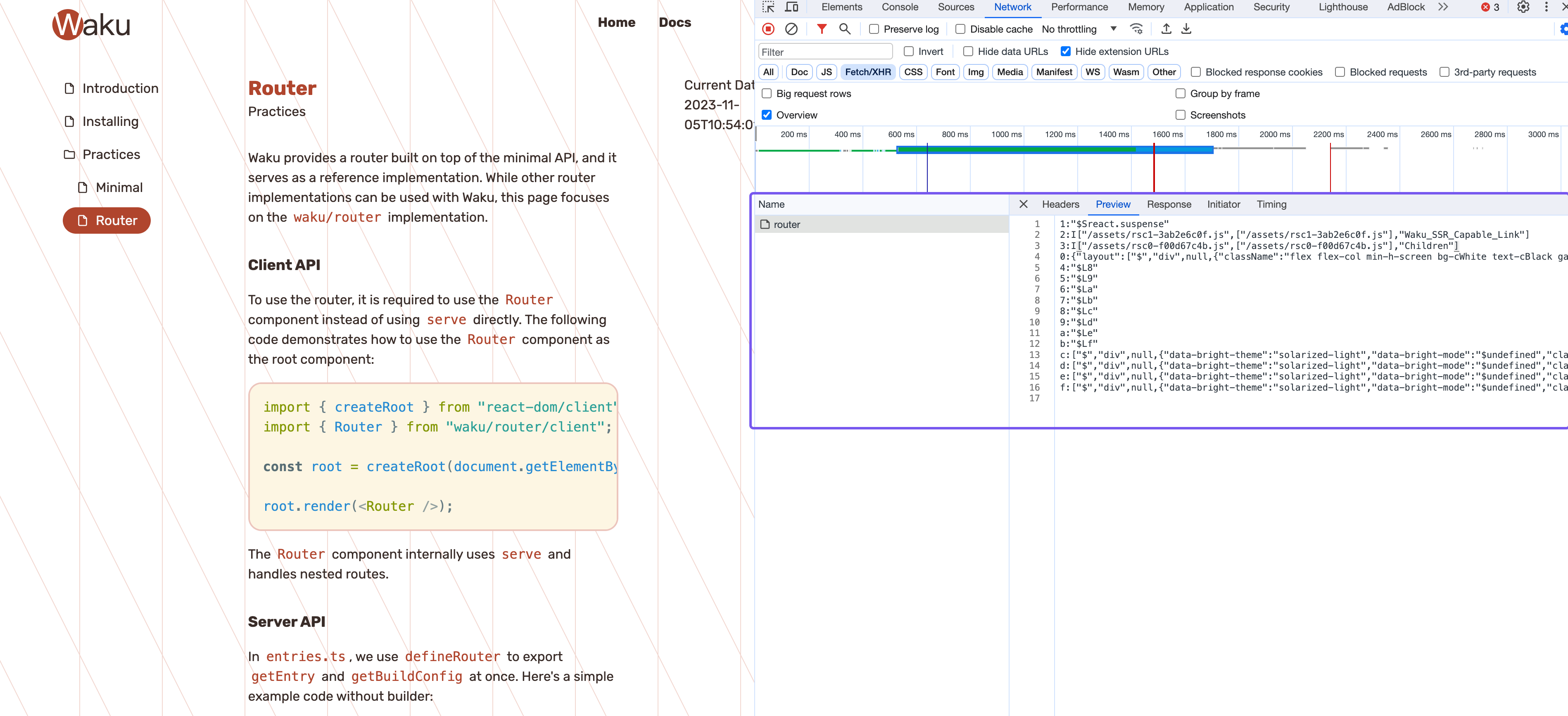Open DevTools settings gear
The height and width of the screenshot is (716, 1568).
1523,7
